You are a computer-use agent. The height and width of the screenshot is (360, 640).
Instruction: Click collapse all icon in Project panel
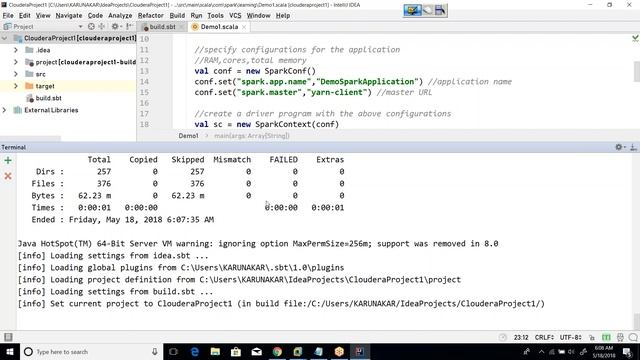pyautogui.click(x=101, y=27)
